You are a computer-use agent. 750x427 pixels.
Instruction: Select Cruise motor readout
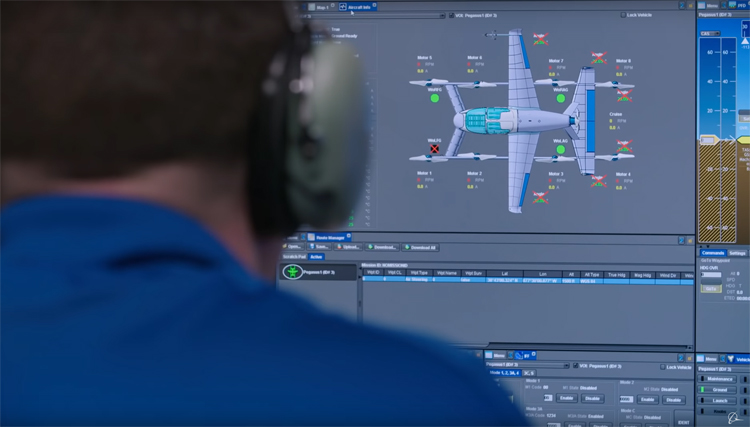click(616, 121)
